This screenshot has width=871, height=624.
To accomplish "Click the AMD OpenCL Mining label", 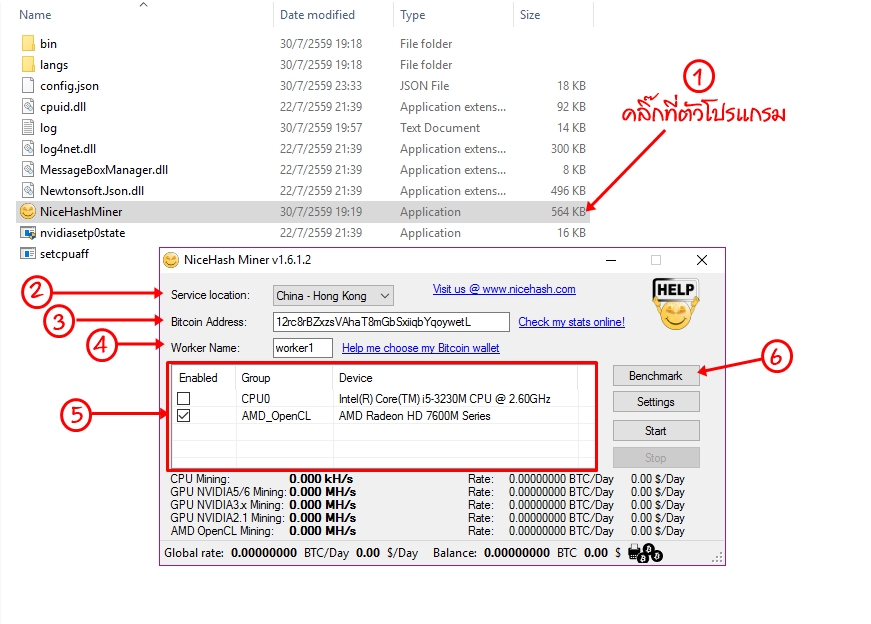I will point(222,531).
